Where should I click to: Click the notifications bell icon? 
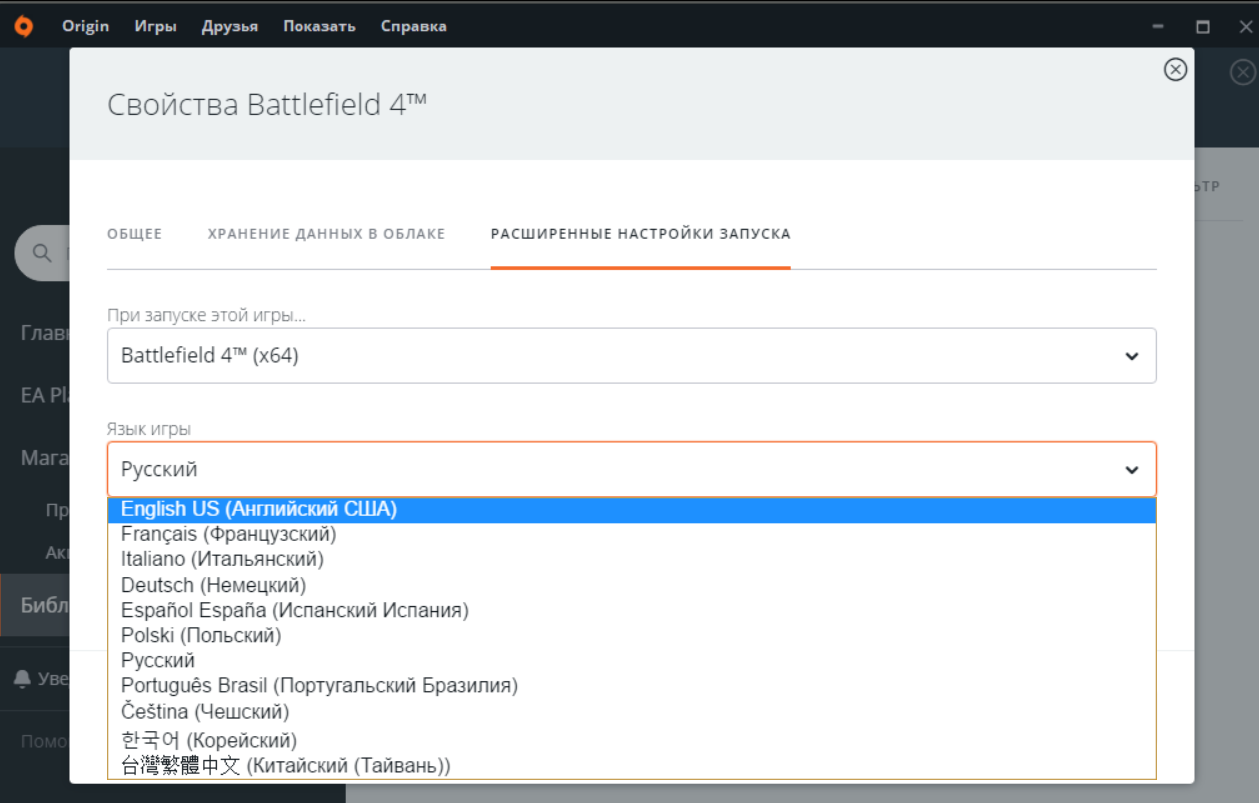pos(22,679)
